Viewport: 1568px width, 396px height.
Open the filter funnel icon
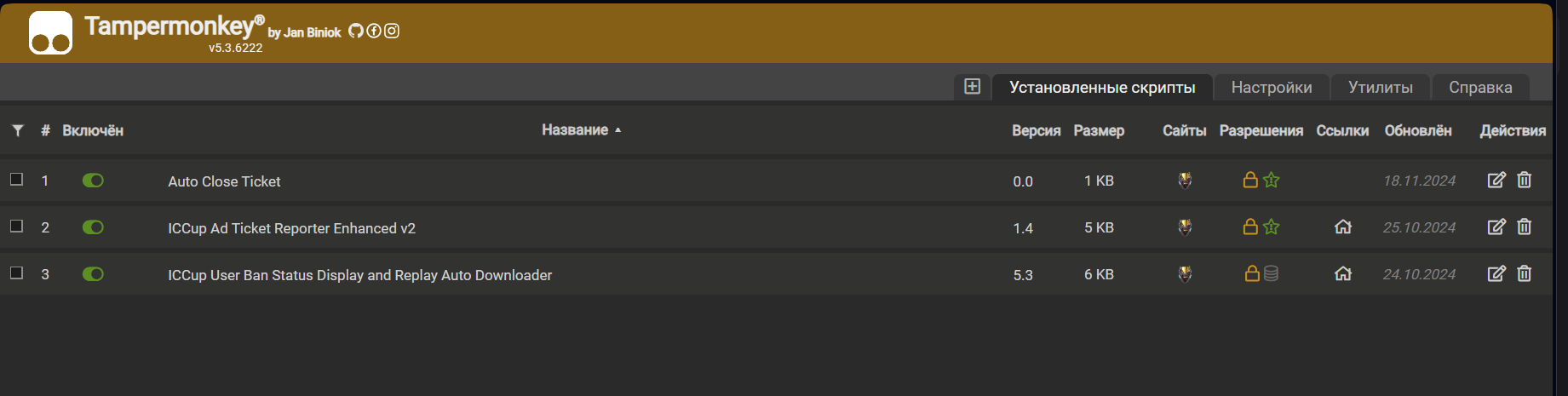(x=18, y=130)
